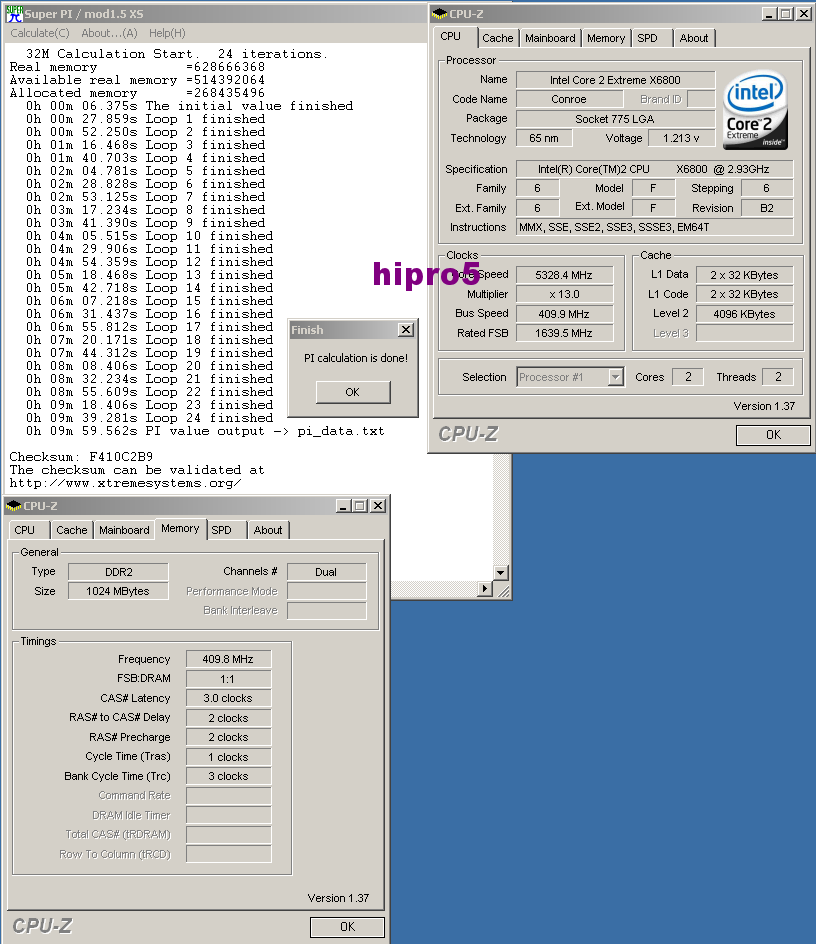Click the Threads count field showing 2
Viewport: 816px width, 944px height.
[778, 377]
